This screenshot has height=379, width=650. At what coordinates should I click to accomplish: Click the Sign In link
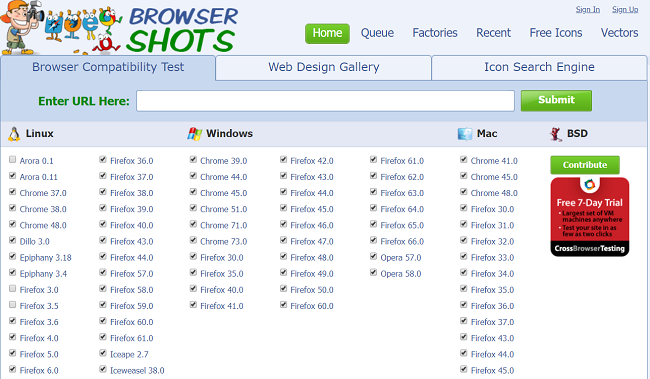point(587,9)
